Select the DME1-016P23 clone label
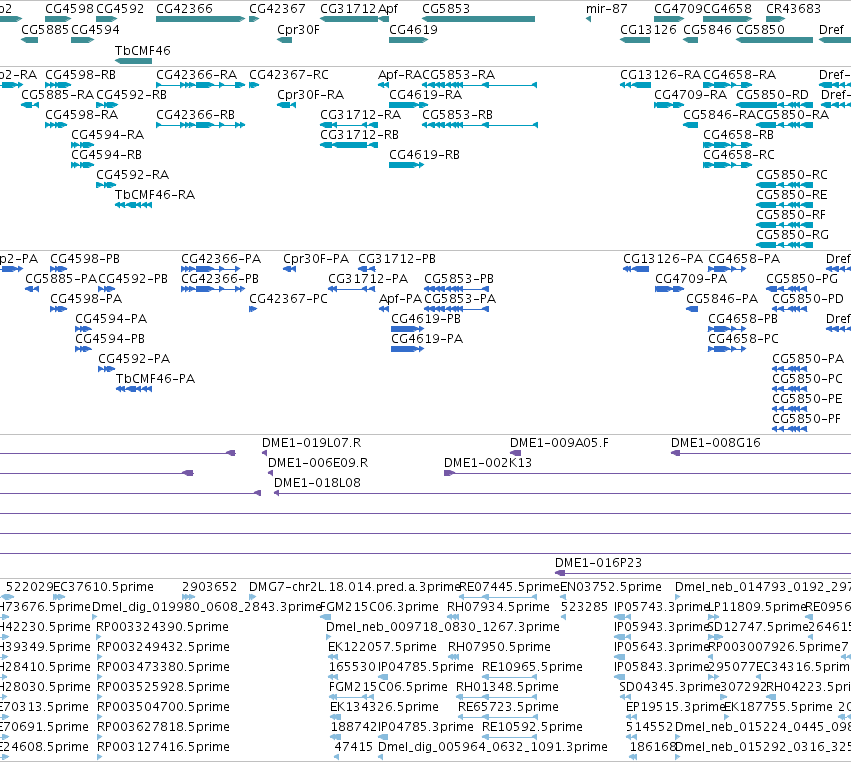This screenshot has width=851, height=762. [598, 563]
